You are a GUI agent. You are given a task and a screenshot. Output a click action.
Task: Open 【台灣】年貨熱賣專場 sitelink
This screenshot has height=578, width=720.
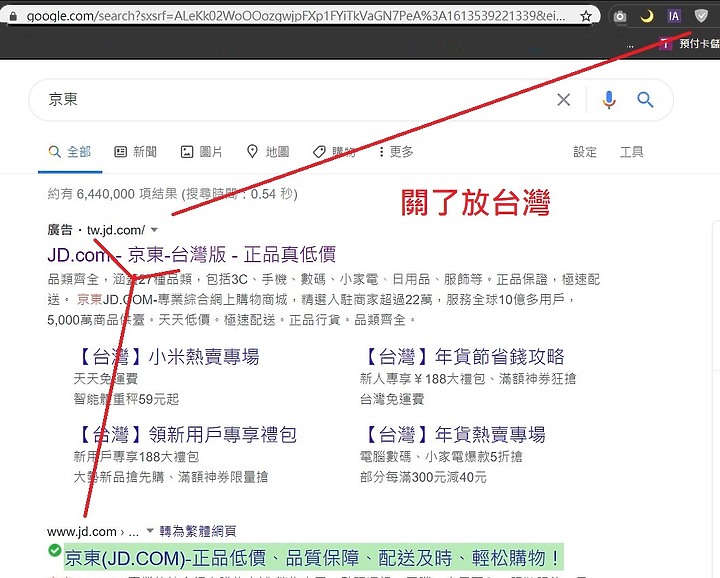point(455,435)
